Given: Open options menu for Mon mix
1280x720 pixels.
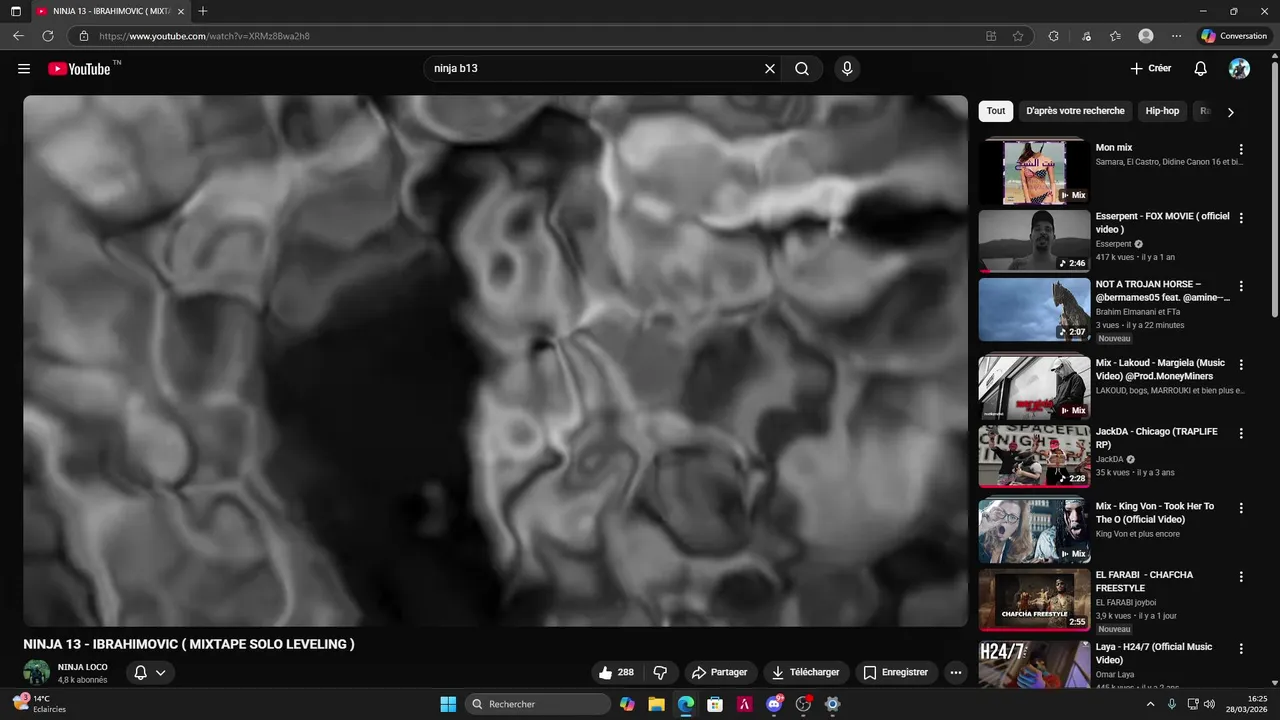Looking at the screenshot, I should (1241, 150).
